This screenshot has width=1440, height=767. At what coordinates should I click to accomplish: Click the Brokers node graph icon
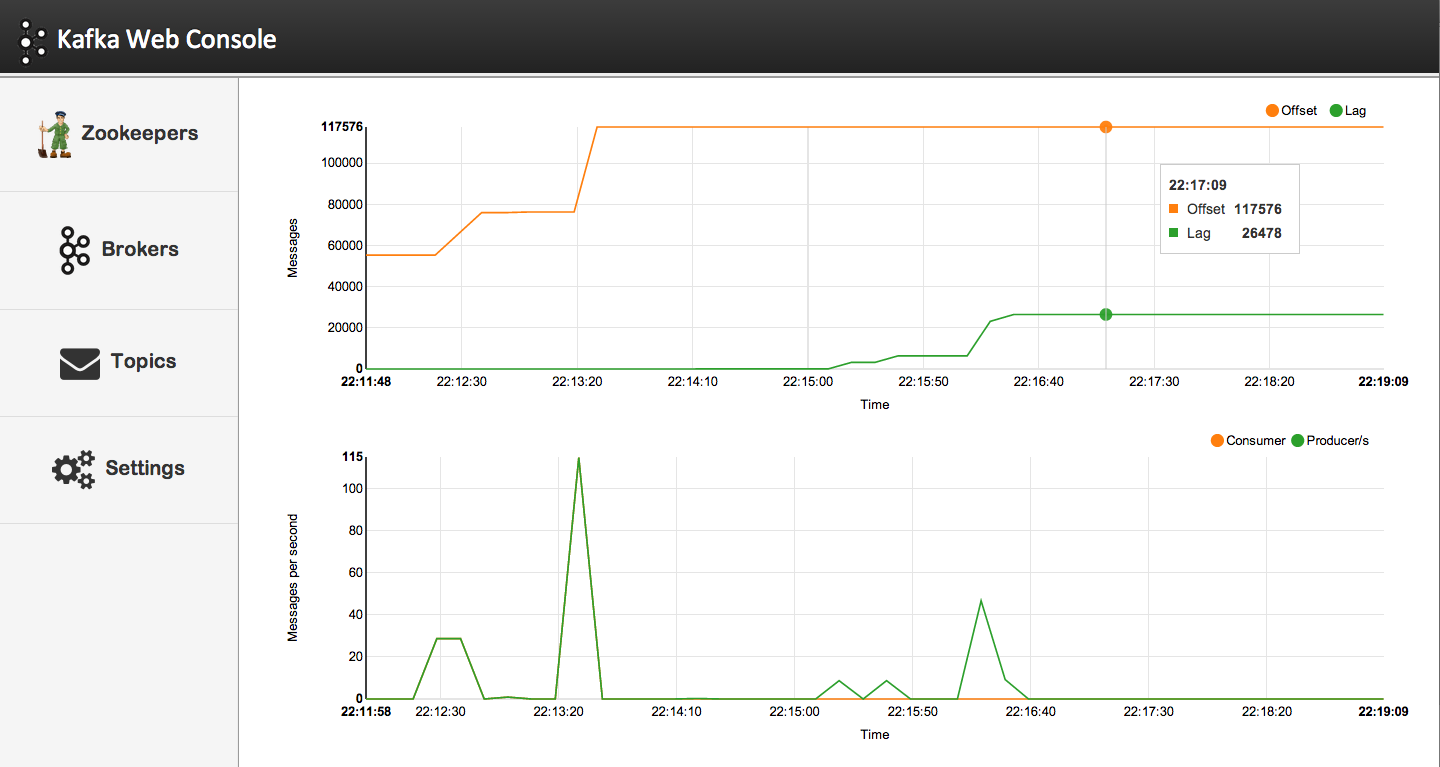click(74, 250)
